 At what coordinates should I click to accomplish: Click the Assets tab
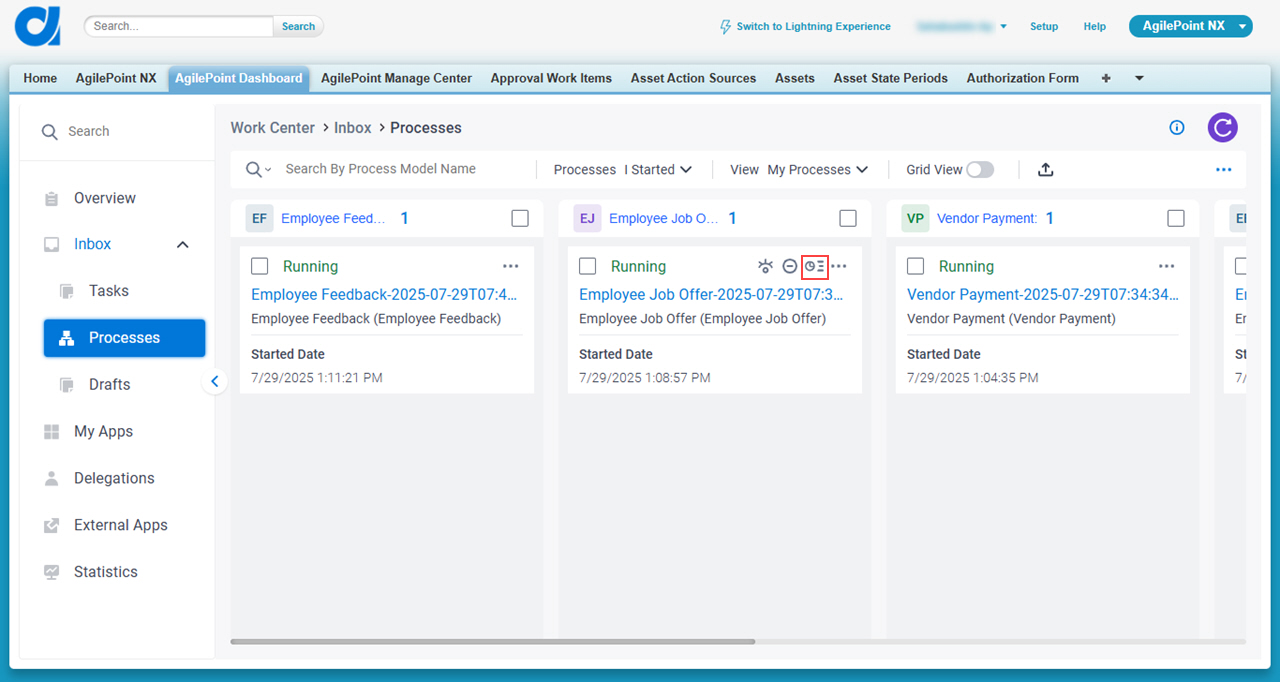click(x=795, y=78)
